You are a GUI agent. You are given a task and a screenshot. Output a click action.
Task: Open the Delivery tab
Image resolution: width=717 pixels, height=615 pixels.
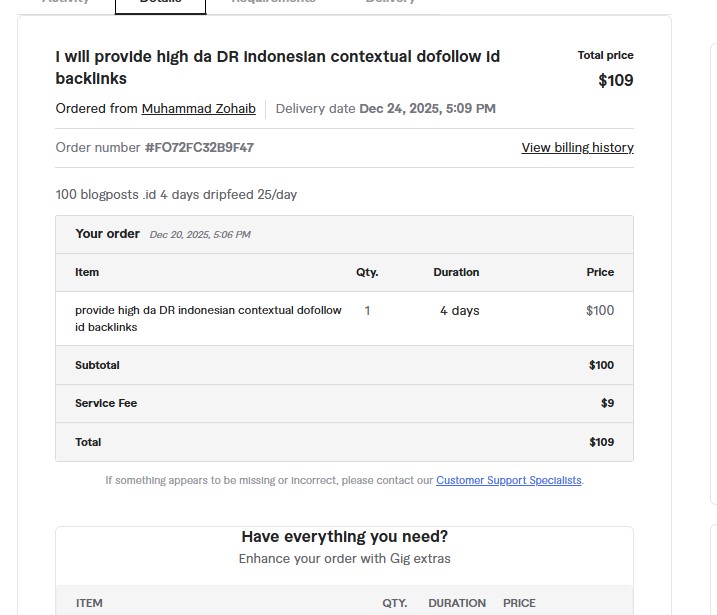pos(390,3)
